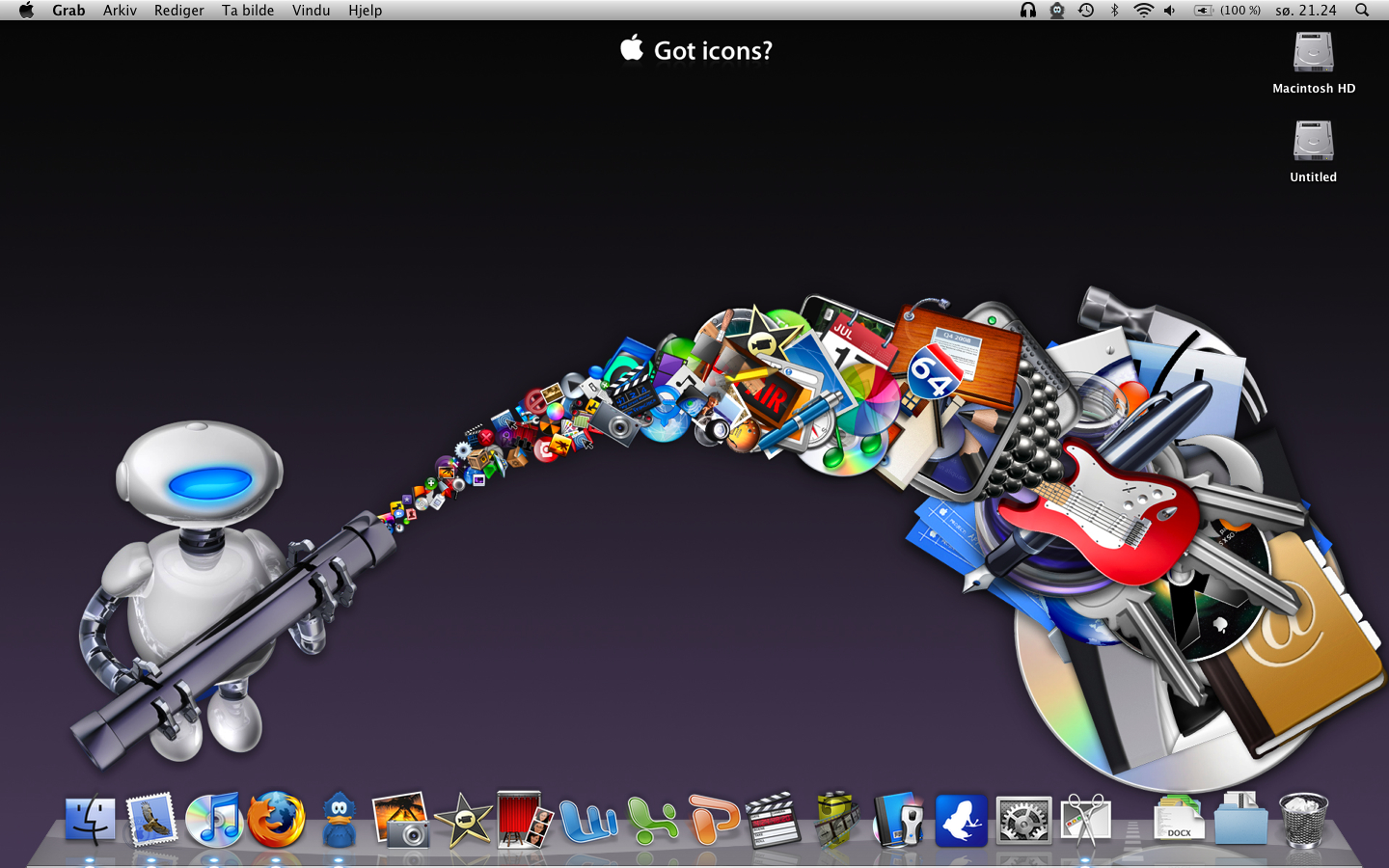
Task: Launch iMovie star icon in Dock
Action: pos(464,820)
